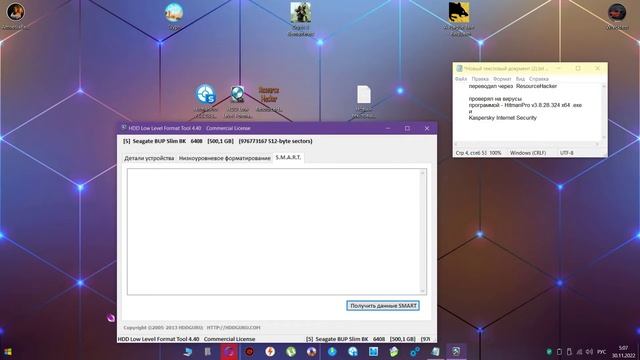This screenshot has width=640, height=360.
Task: Click the active HDD tool taskbar icon
Action: coord(456,351)
